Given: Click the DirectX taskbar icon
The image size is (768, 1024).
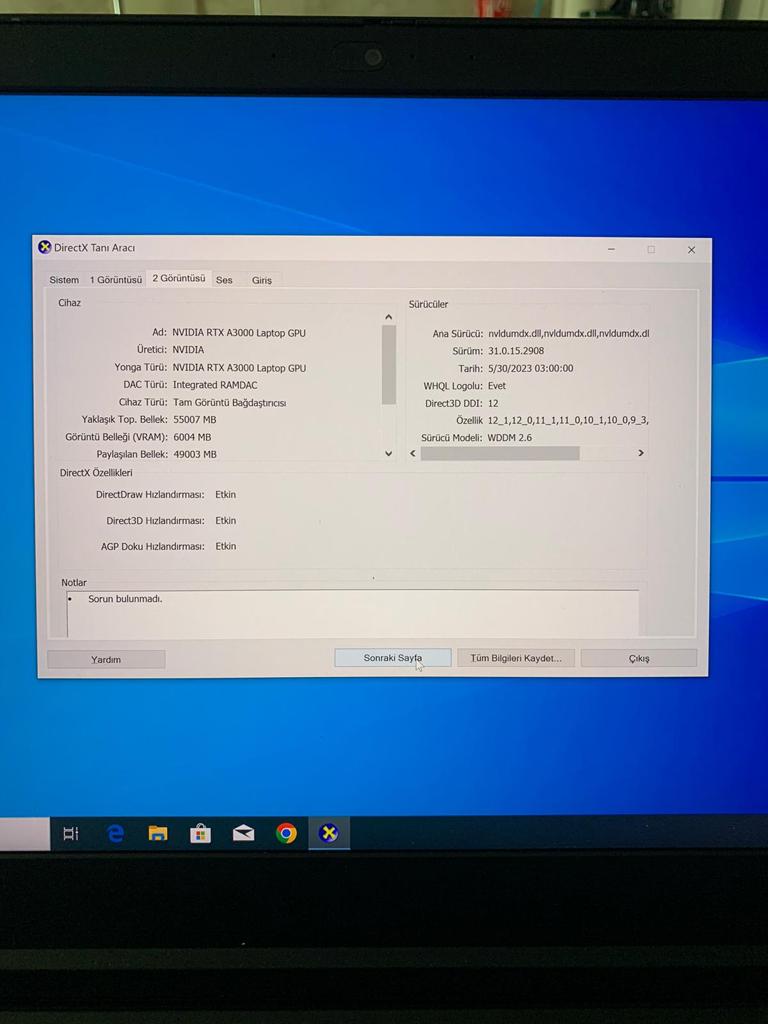Looking at the screenshot, I should coord(329,833).
